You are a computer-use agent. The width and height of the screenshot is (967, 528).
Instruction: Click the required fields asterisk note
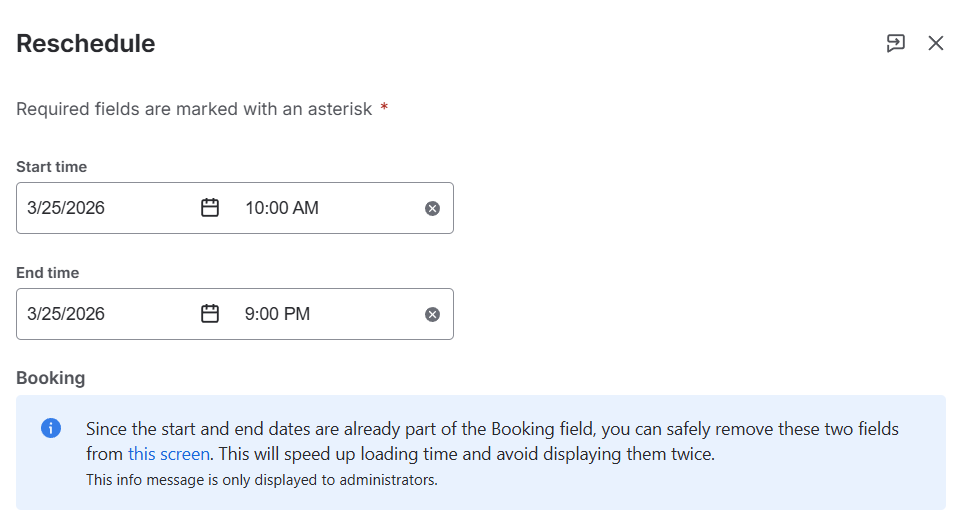pos(194,108)
